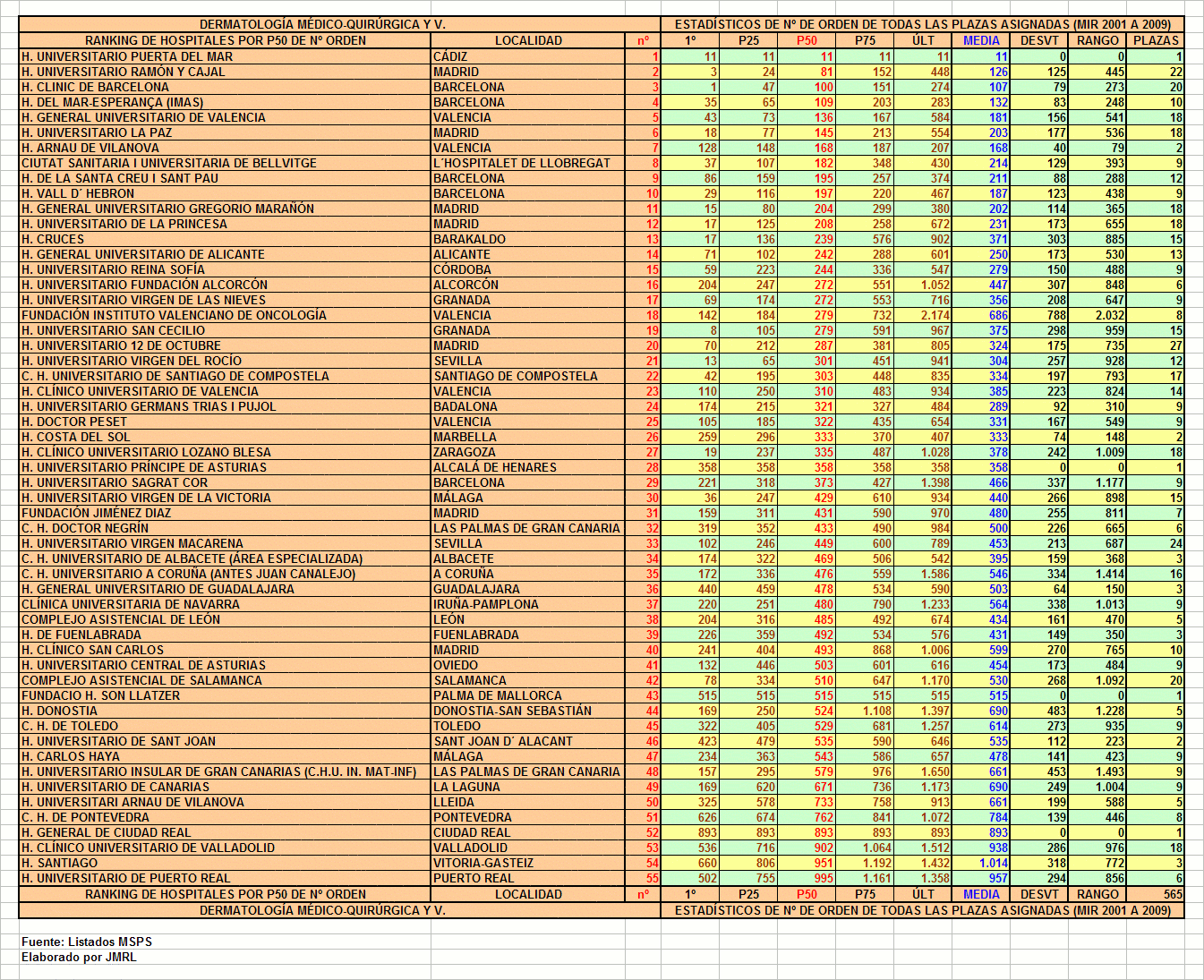Click H. UNIVERSITARIO GERMANS TRIAS I PUJOL
The width and height of the screenshot is (1204, 980).
pyautogui.click(x=225, y=406)
